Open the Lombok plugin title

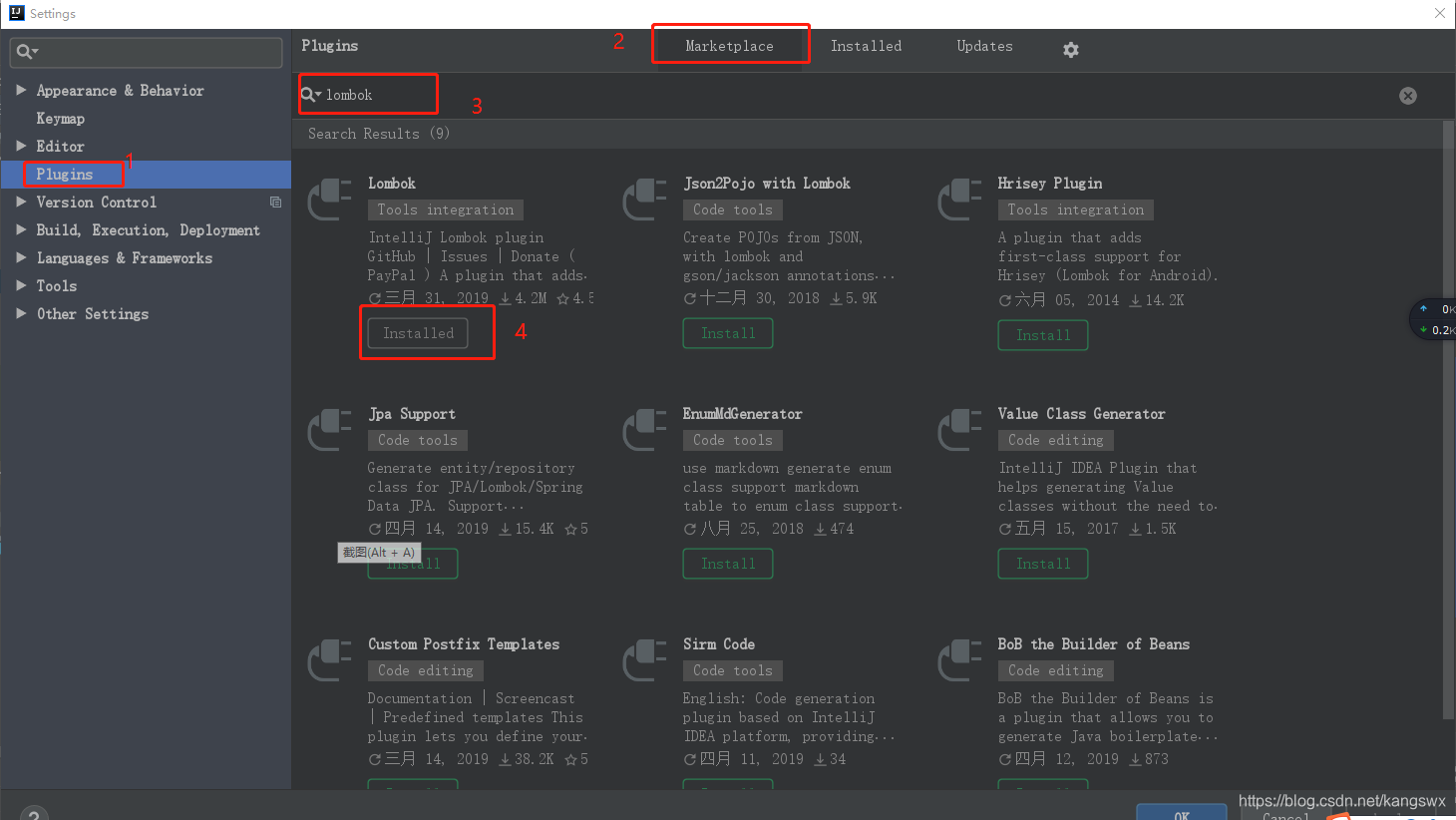coord(391,184)
